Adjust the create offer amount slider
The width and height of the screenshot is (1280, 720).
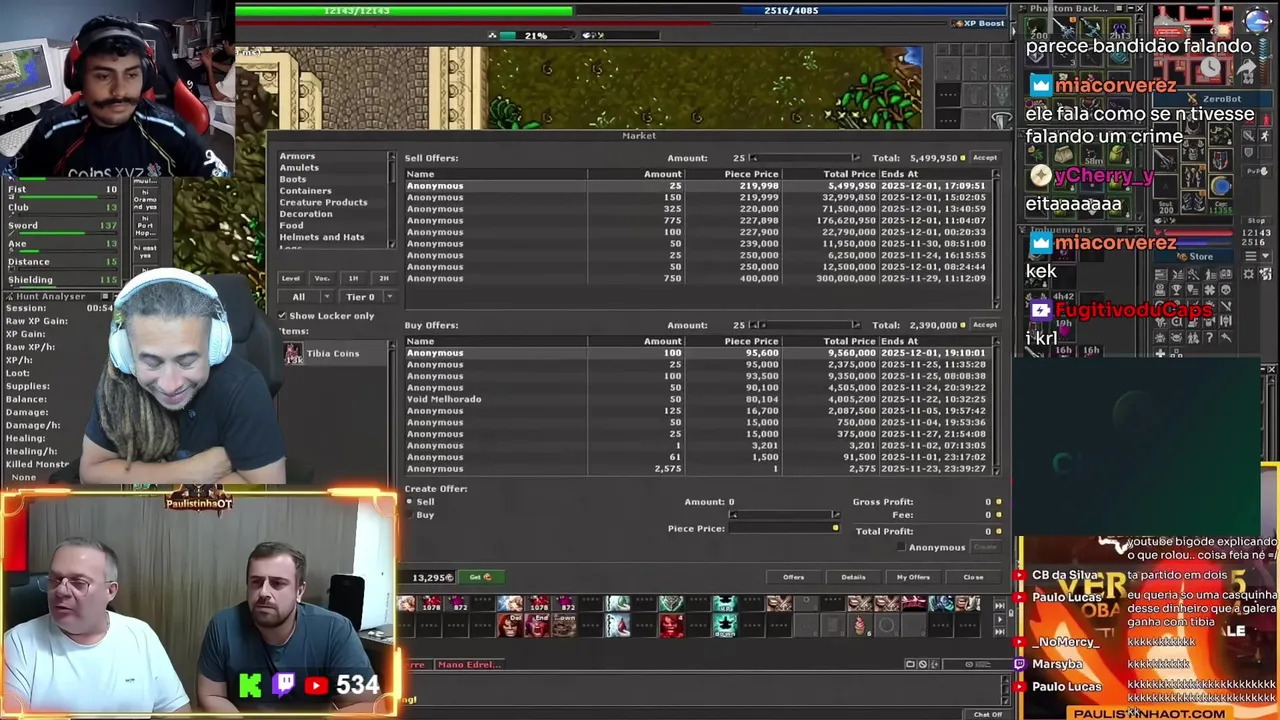click(x=785, y=515)
